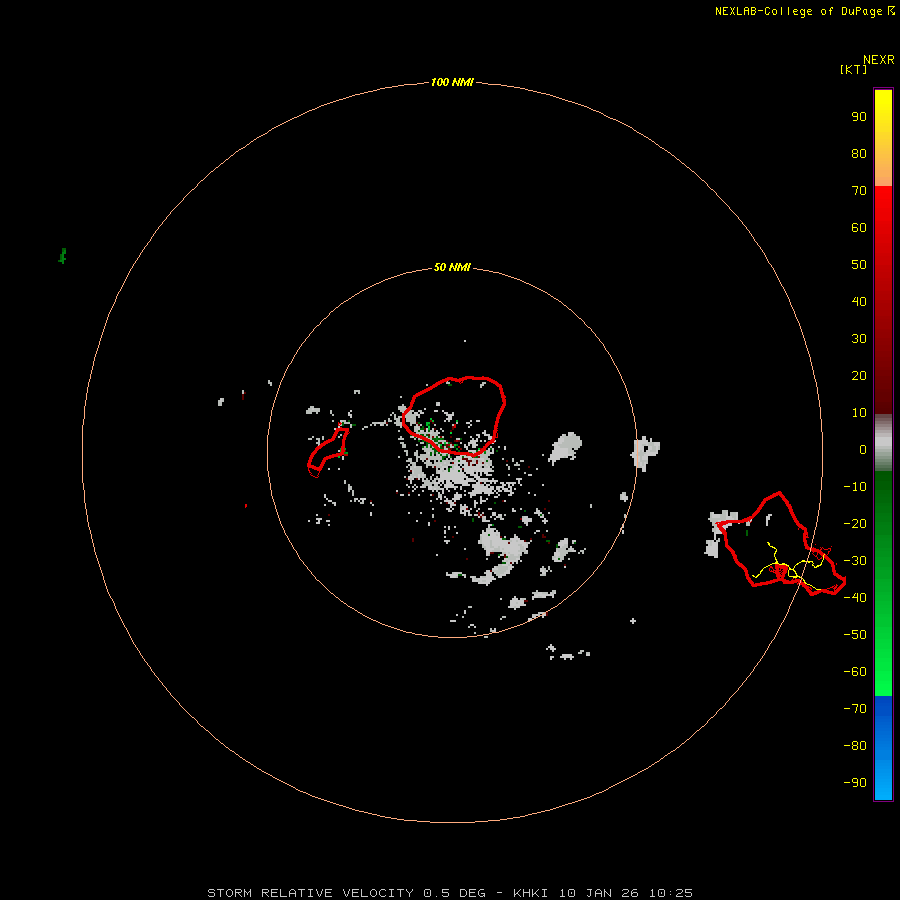Viewport: 900px width, 900px height.
Task: Click the small western red outlined island
Action: coord(328,452)
